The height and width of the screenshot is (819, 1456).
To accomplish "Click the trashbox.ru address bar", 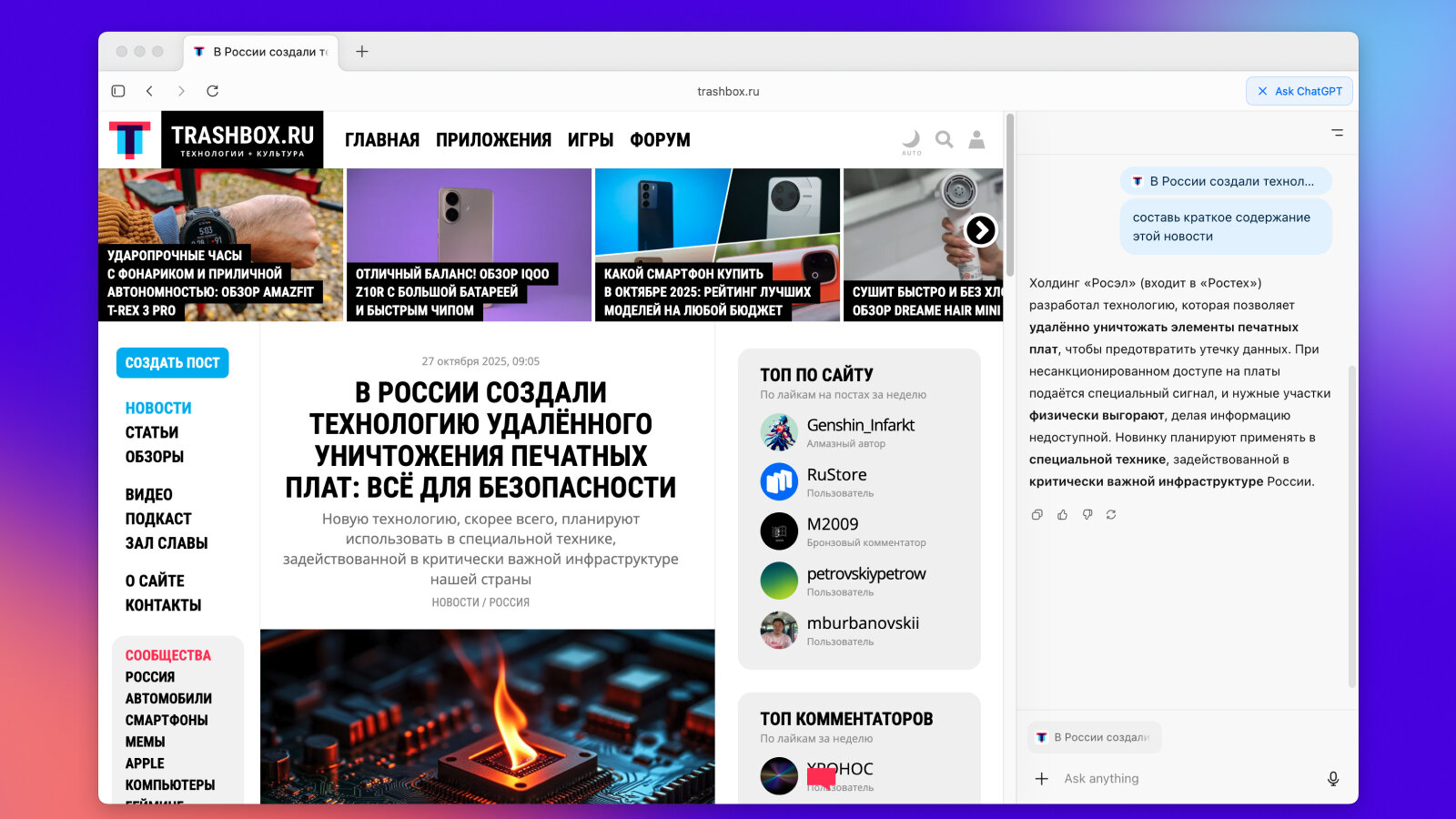I will pyautogui.click(x=728, y=91).
